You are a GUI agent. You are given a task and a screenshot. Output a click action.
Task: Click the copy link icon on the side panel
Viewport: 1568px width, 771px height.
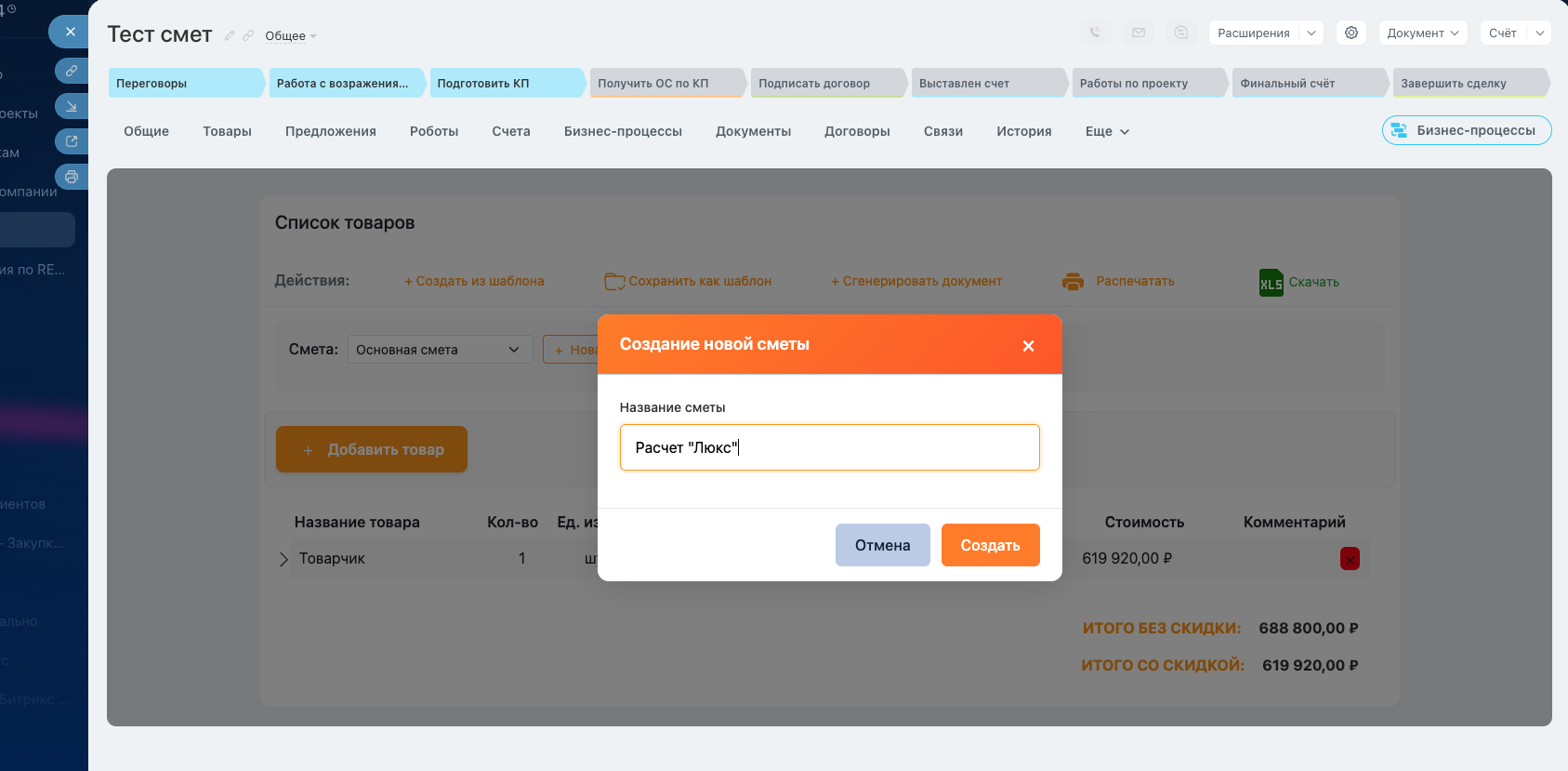(x=72, y=71)
